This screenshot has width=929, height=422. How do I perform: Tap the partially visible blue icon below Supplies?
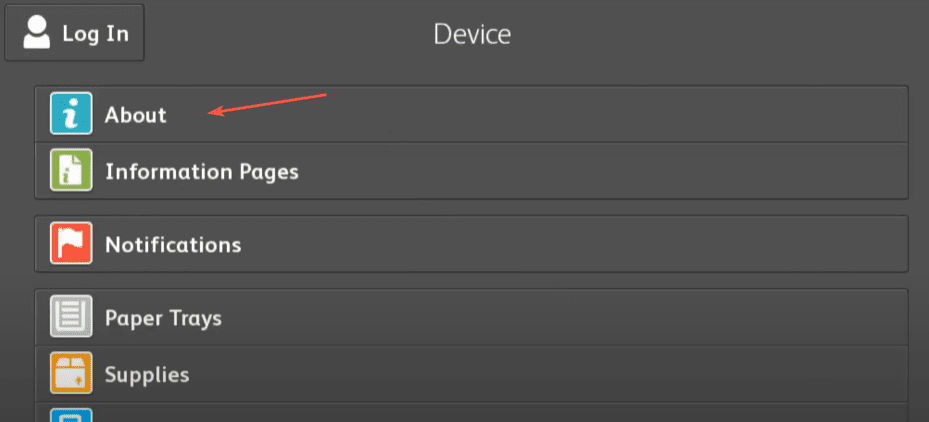click(x=71, y=414)
